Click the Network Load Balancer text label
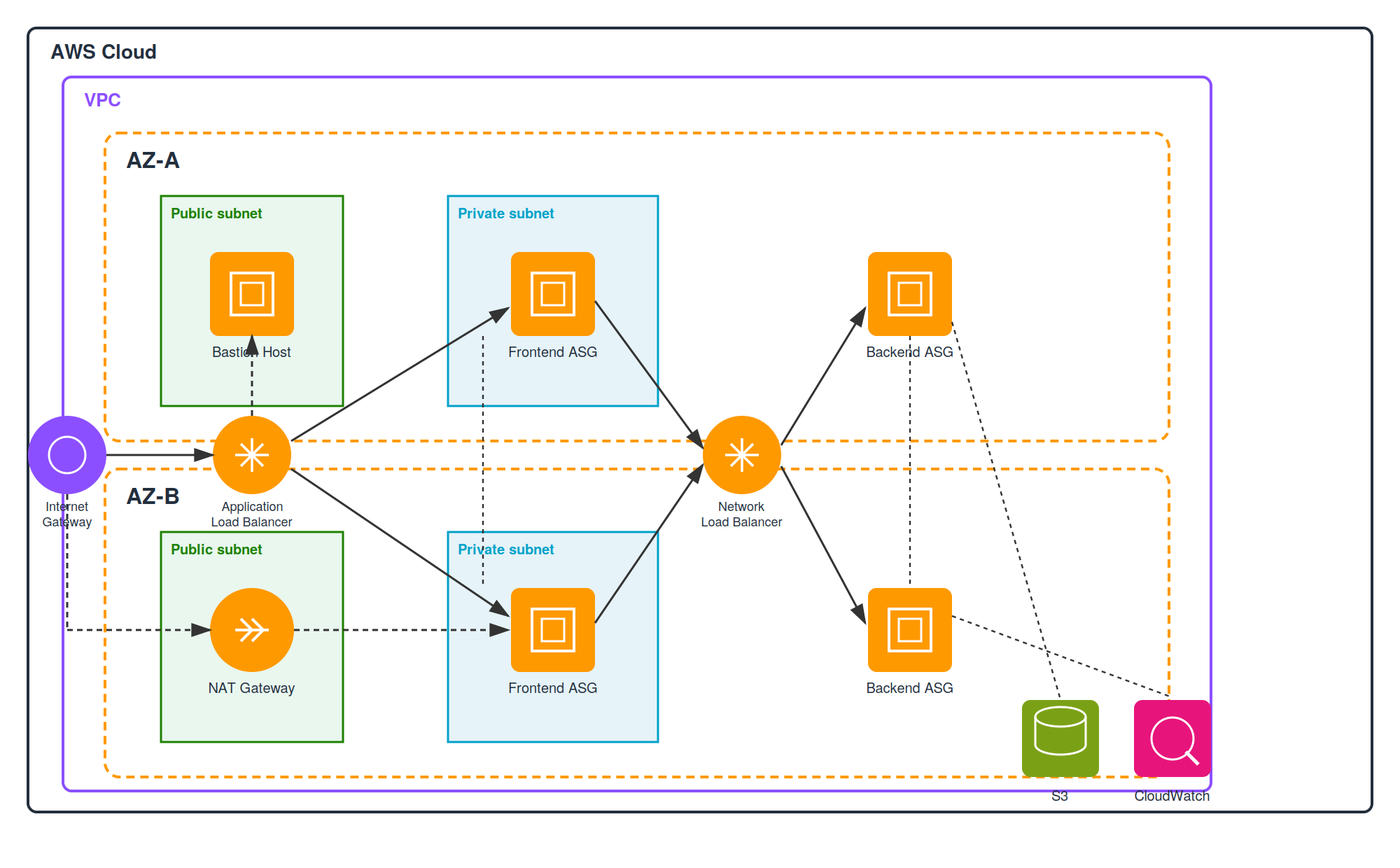Screen dimensions: 1400x868 pos(742,514)
